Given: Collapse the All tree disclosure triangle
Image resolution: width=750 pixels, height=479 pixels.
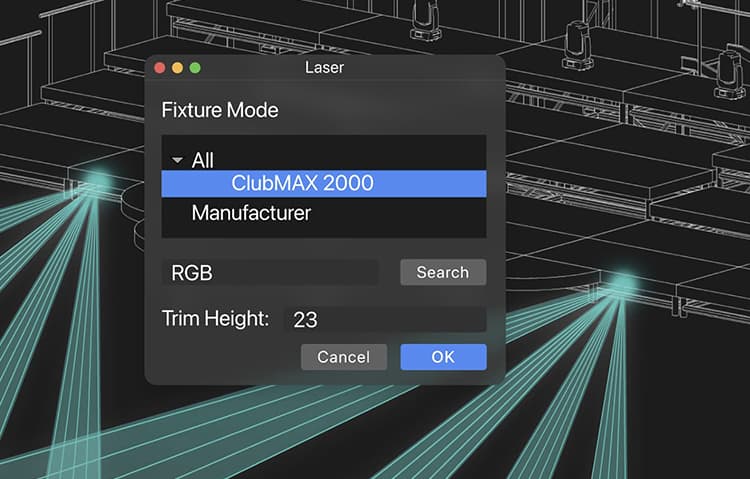Looking at the screenshot, I should pyautogui.click(x=177, y=160).
